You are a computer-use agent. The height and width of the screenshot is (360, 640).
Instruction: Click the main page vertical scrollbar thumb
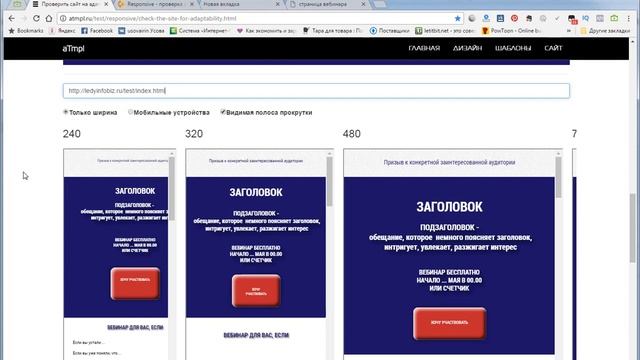coord(632,229)
